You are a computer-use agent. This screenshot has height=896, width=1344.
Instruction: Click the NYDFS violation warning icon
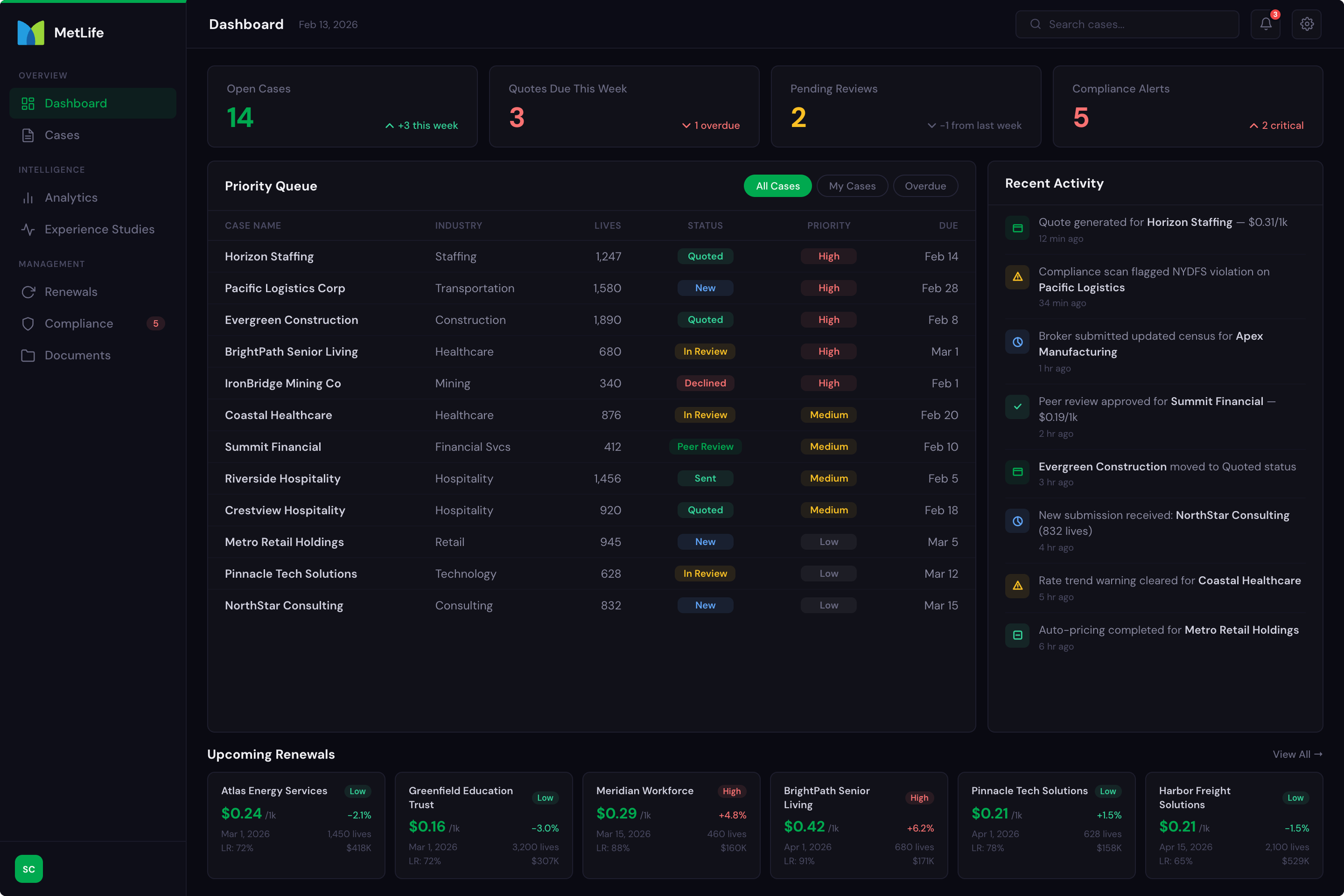tap(1017, 277)
